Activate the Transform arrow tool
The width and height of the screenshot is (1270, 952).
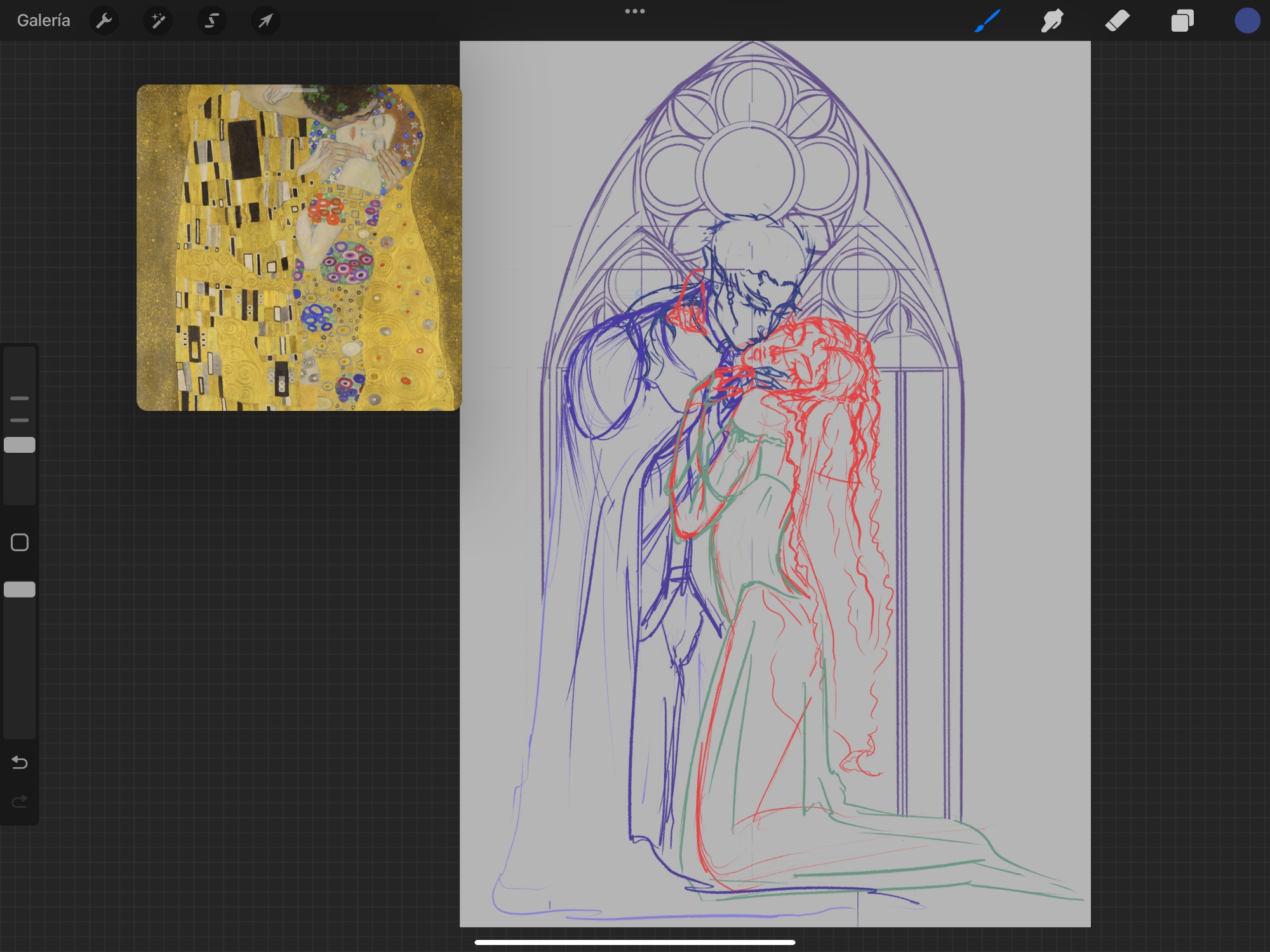(265, 21)
